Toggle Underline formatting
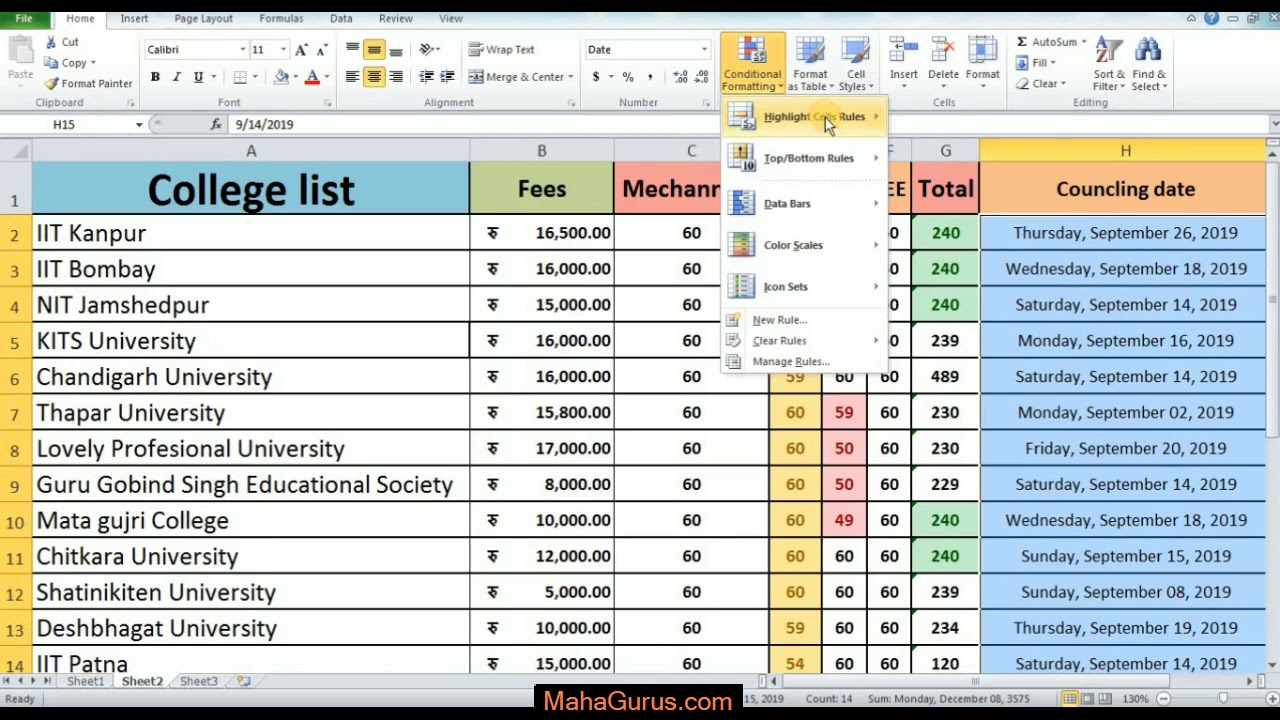 pos(198,77)
